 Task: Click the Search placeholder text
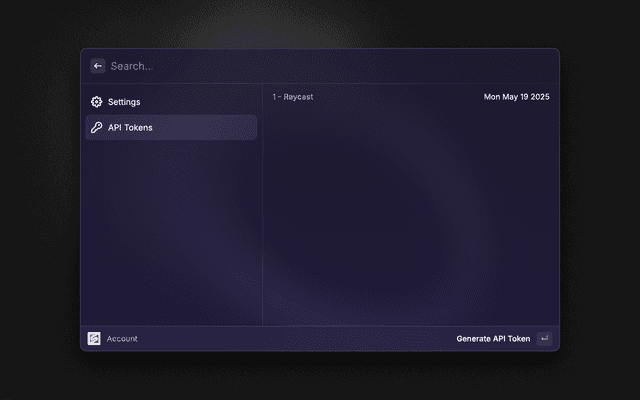[132, 66]
